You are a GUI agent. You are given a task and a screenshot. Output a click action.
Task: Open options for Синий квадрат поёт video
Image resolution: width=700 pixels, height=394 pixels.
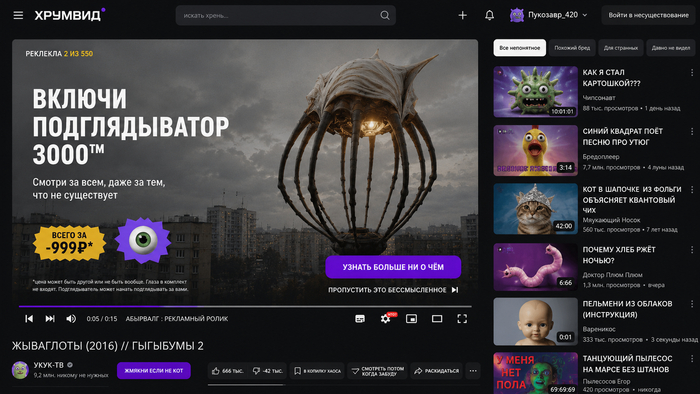(692, 131)
